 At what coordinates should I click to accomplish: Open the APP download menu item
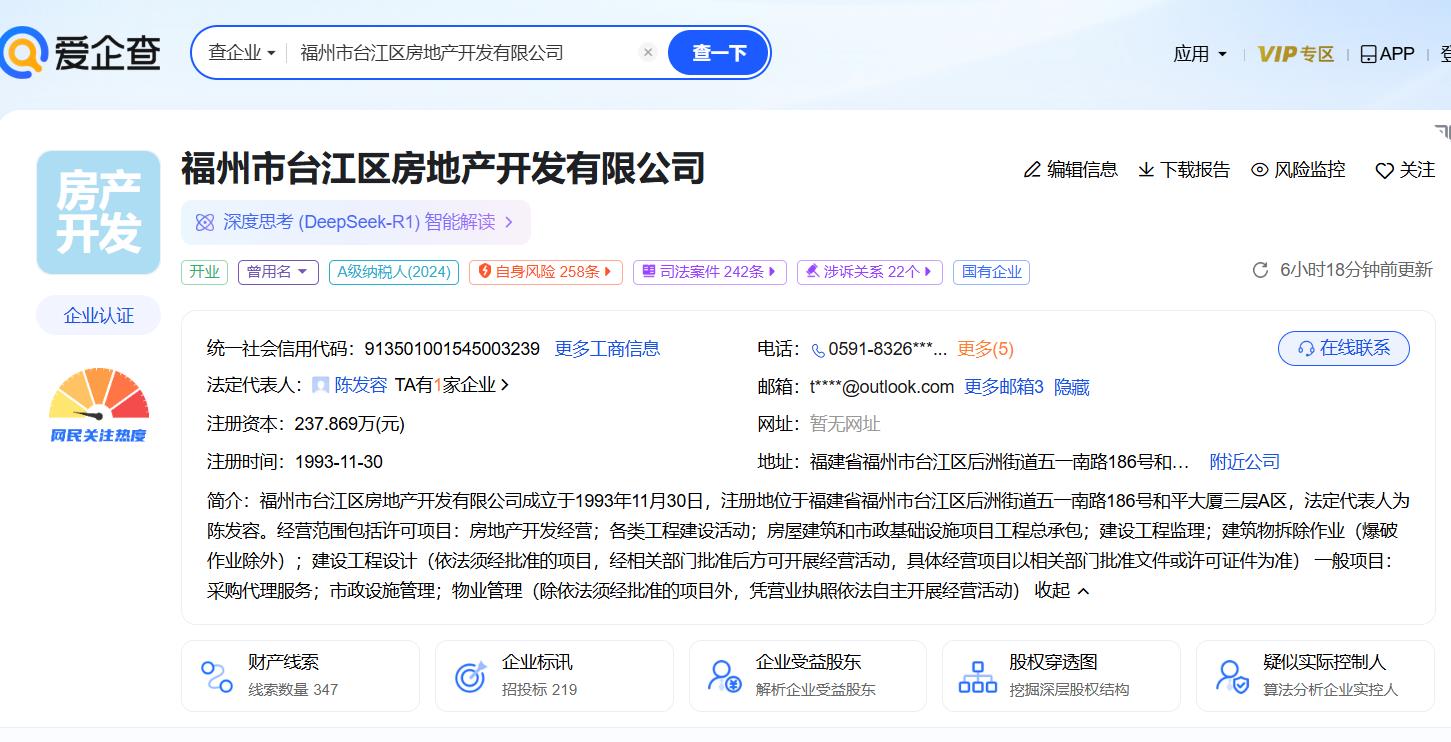(x=1387, y=54)
